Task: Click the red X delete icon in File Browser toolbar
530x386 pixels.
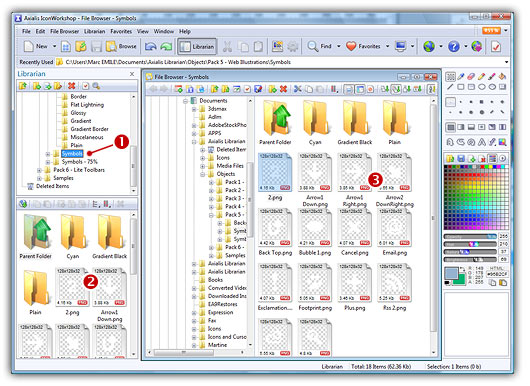Action: [x=283, y=89]
